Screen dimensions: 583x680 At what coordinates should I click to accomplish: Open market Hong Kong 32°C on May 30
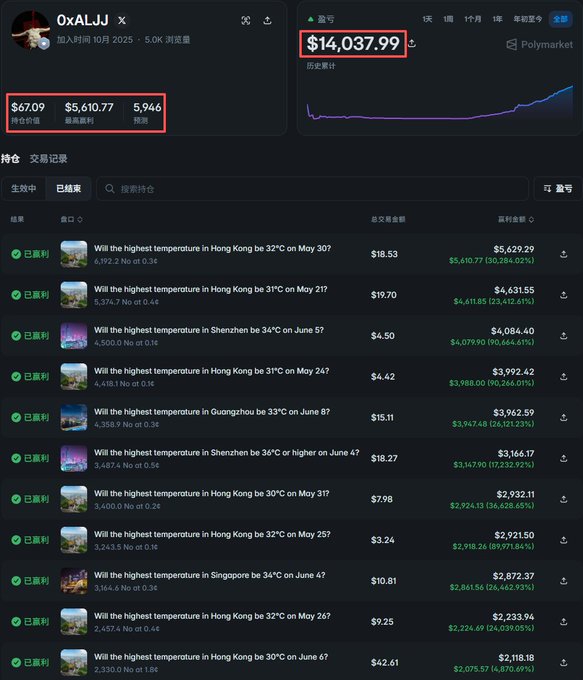pos(212,248)
